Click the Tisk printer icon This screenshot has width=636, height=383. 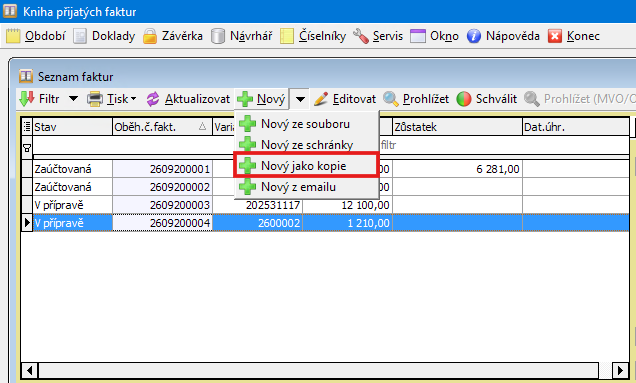click(x=95, y=99)
